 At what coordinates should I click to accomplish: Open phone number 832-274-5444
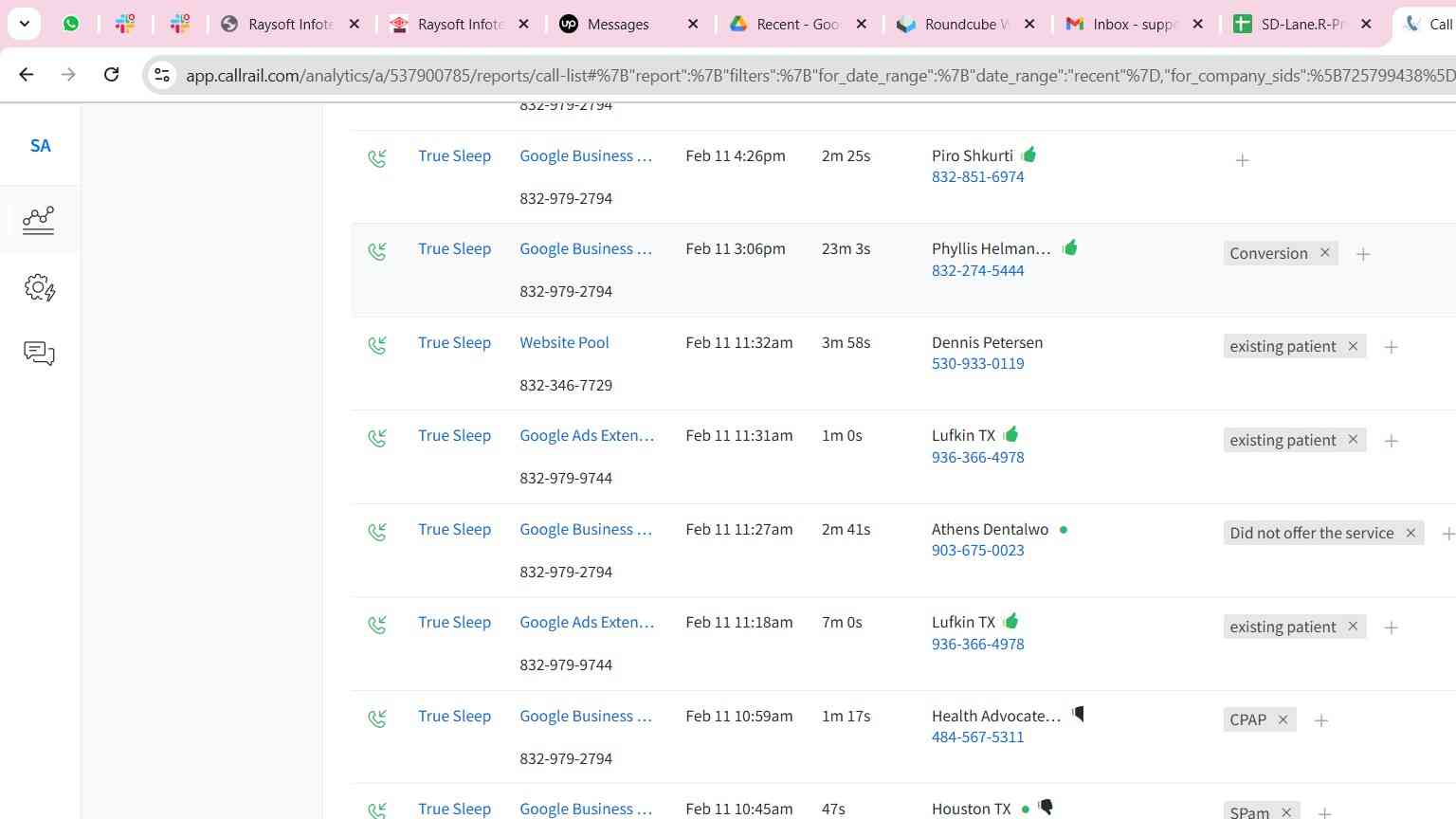[977, 270]
